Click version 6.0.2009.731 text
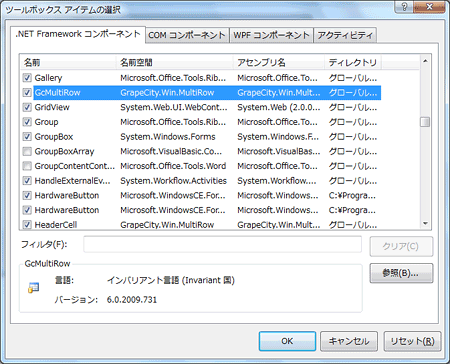 (x=132, y=300)
